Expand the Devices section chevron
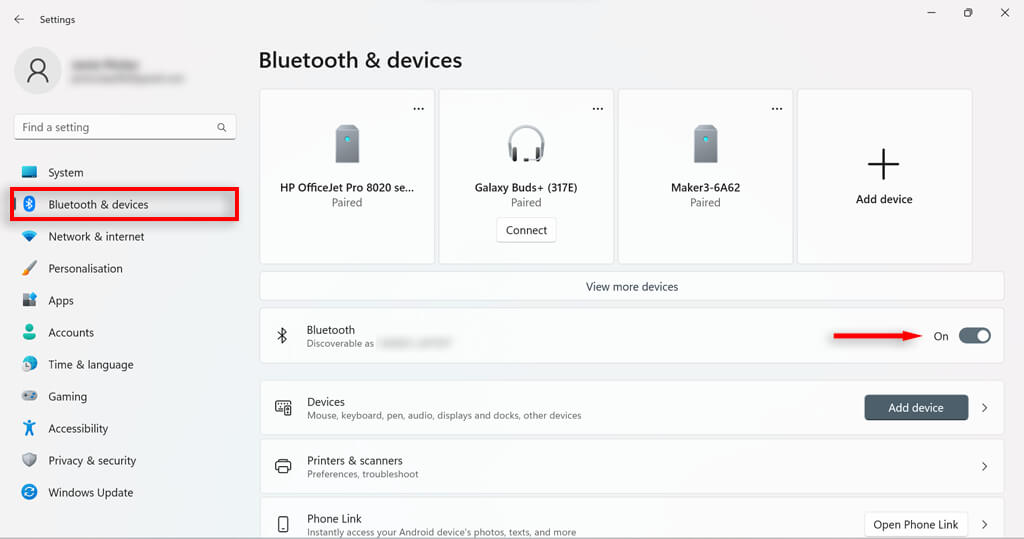The image size is (1024, 539). (984, 408)
